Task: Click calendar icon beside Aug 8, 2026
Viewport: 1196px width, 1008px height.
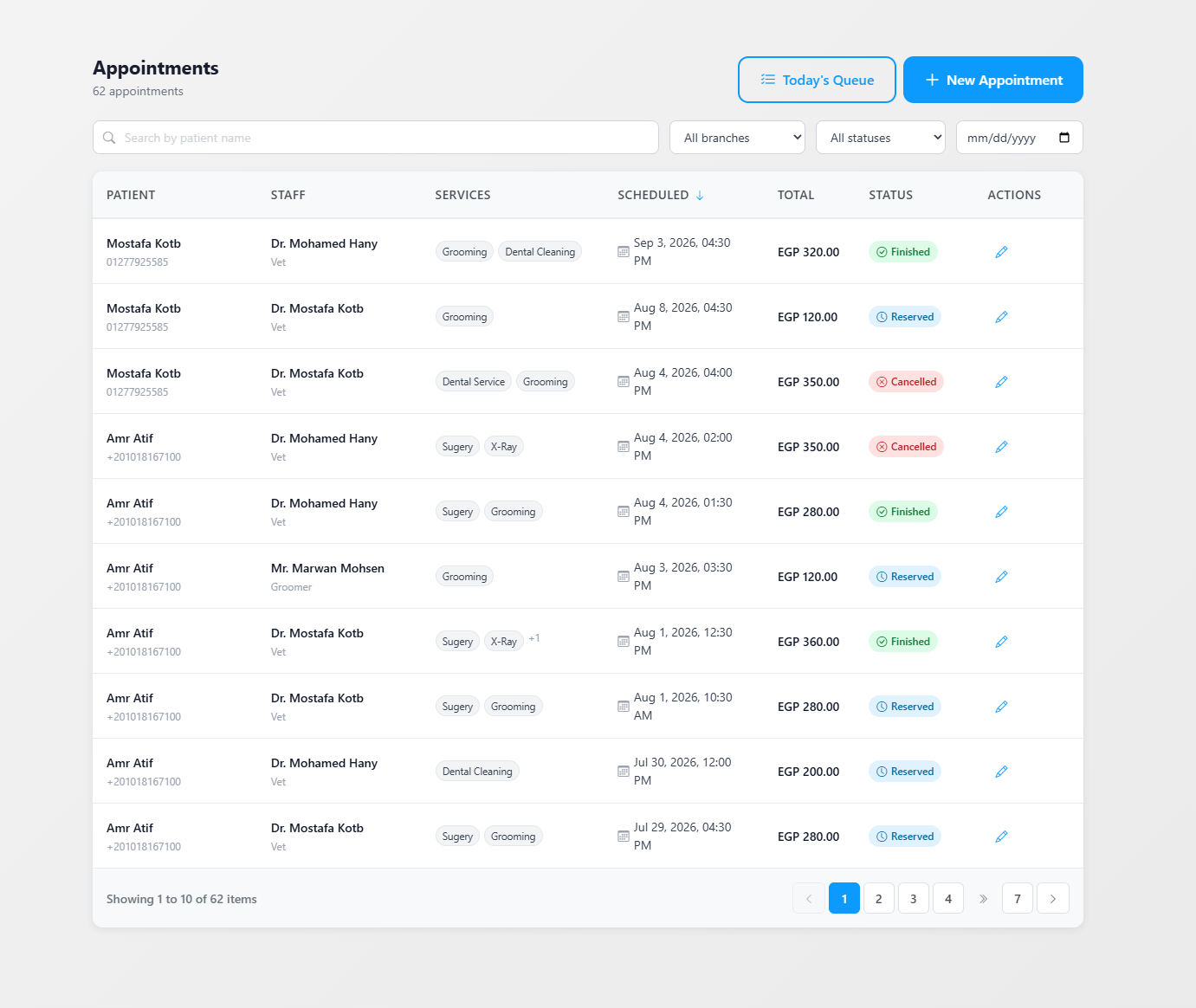Action: 624,317
